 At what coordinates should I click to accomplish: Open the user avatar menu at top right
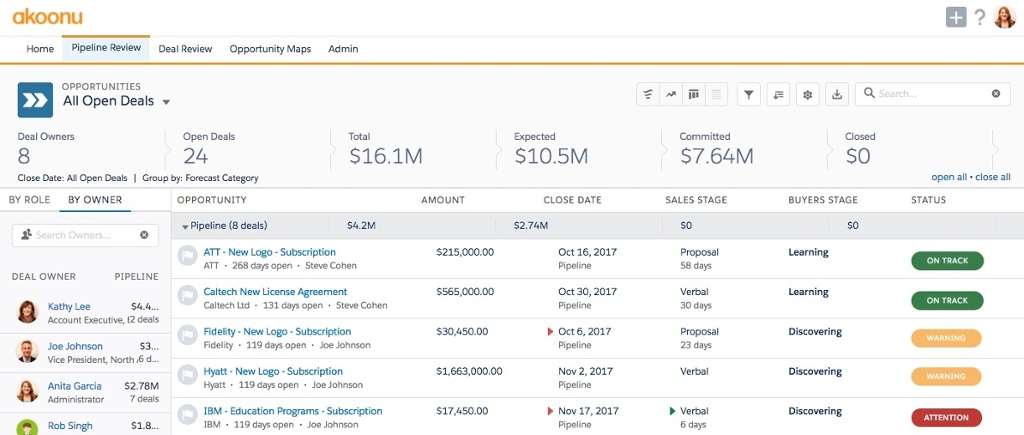pyautogui.click(x=1004, y=17)
